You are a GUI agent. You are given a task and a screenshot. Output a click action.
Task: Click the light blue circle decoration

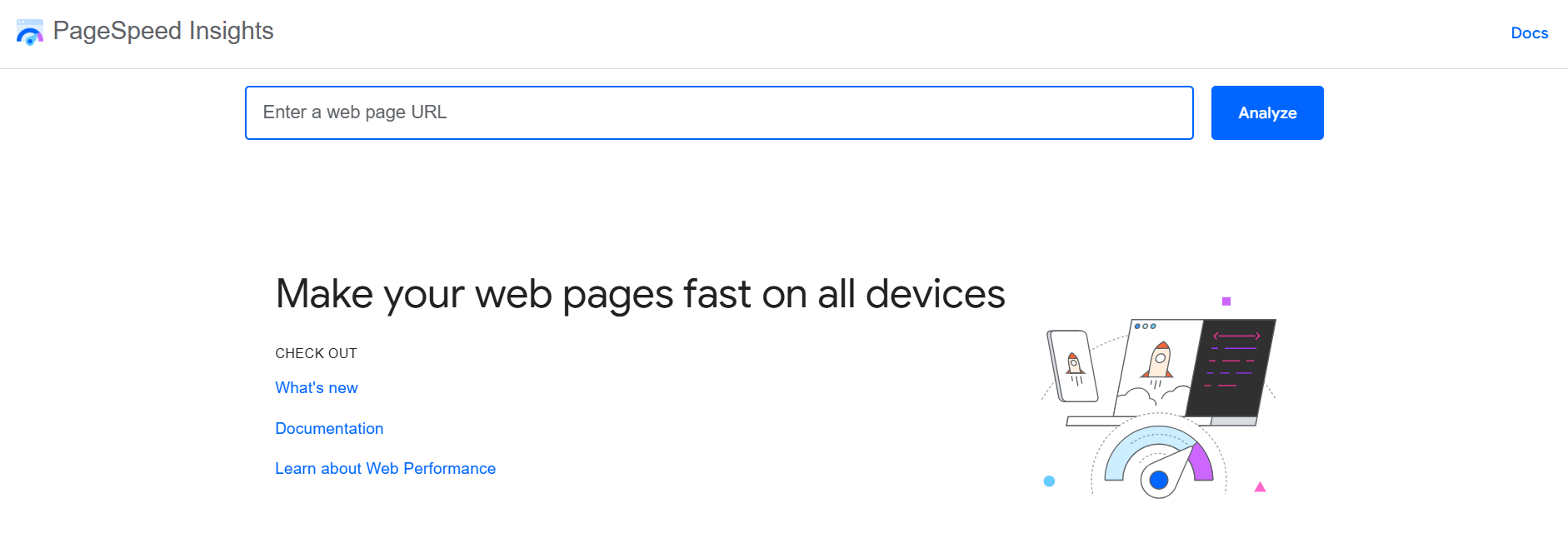coord(1049,481)
